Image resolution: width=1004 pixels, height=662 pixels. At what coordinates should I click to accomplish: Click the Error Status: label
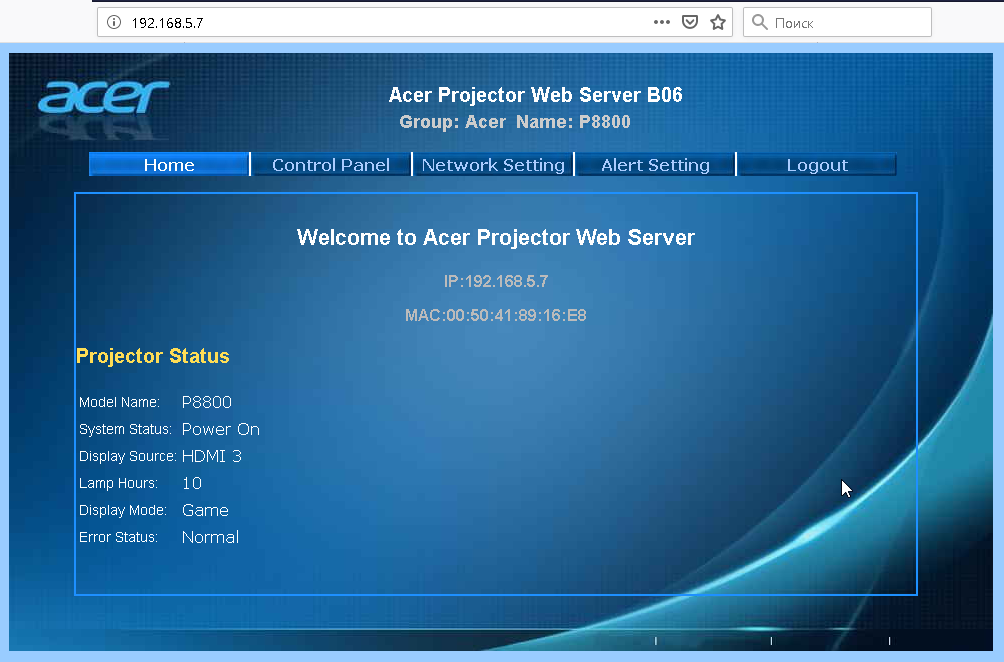coord(118,537)
